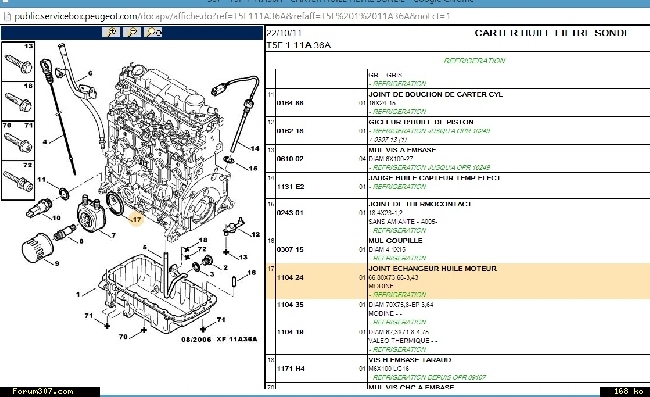650x397 pixels.
Task: Select the bolt 70 71 thumbnail
Action: (18, 140)
